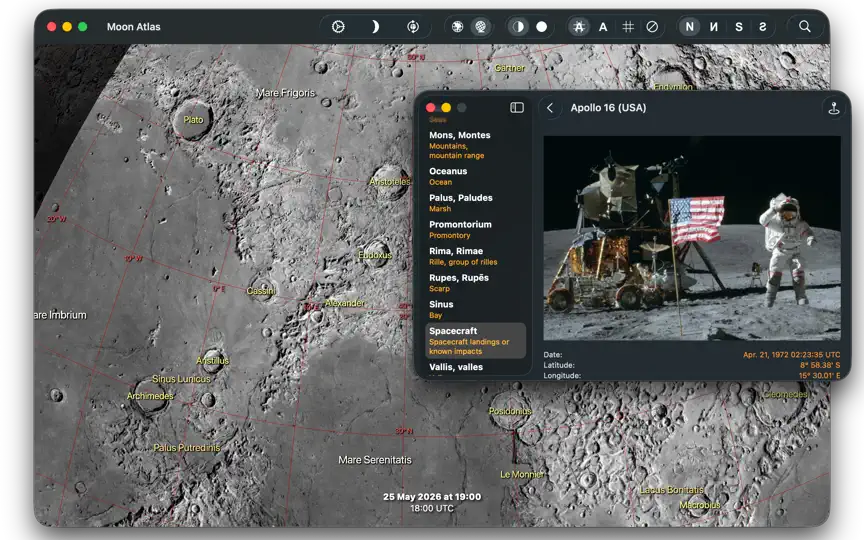Screen dimensions: 864x540
Task: Click the crescent moon phase icon
Action: coord(375,26)
